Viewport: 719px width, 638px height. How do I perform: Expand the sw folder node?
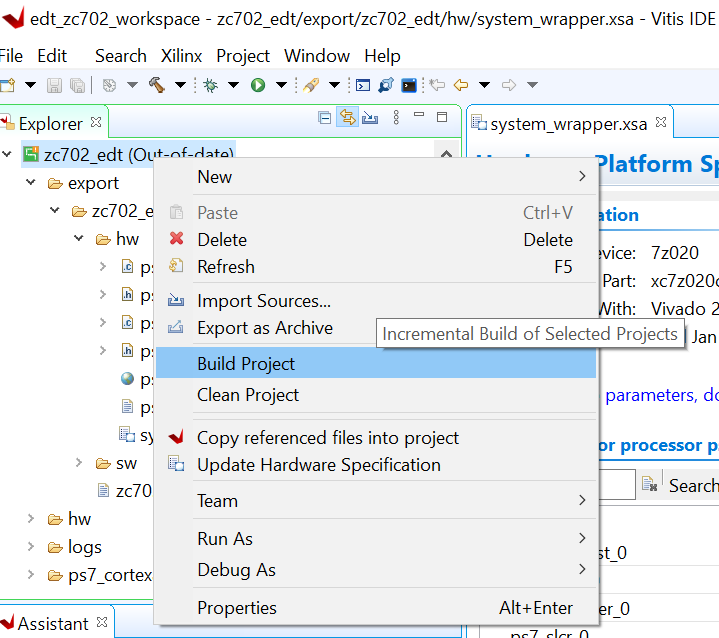coord(80,463)
